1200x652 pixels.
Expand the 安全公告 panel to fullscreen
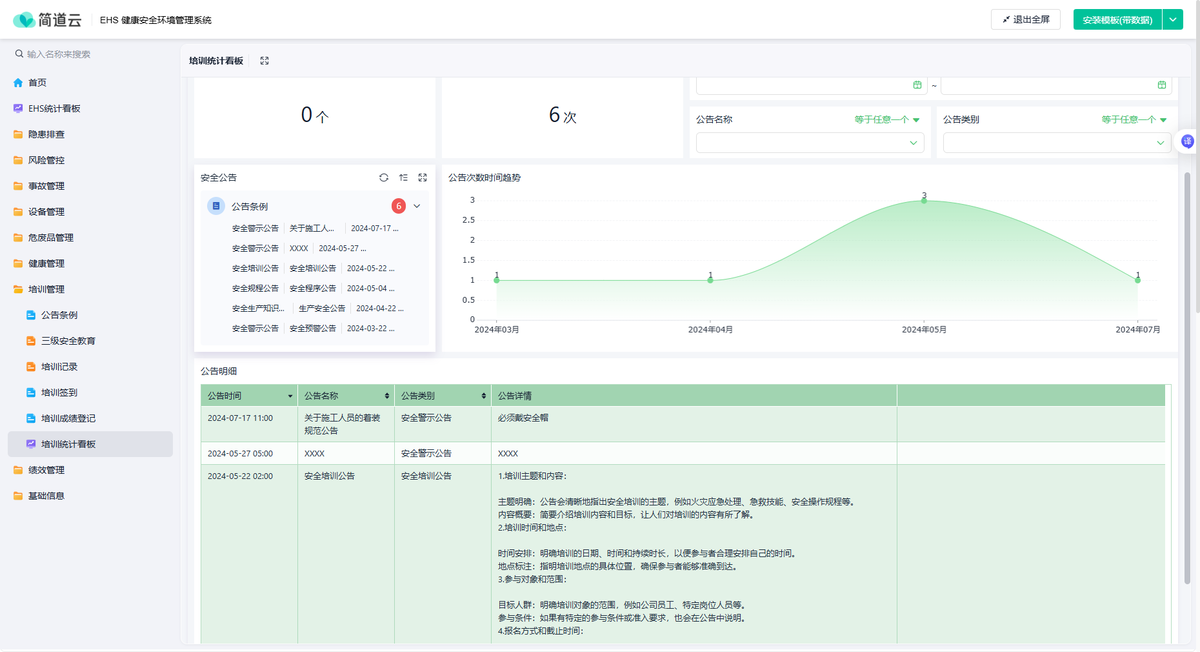(423, 177)
